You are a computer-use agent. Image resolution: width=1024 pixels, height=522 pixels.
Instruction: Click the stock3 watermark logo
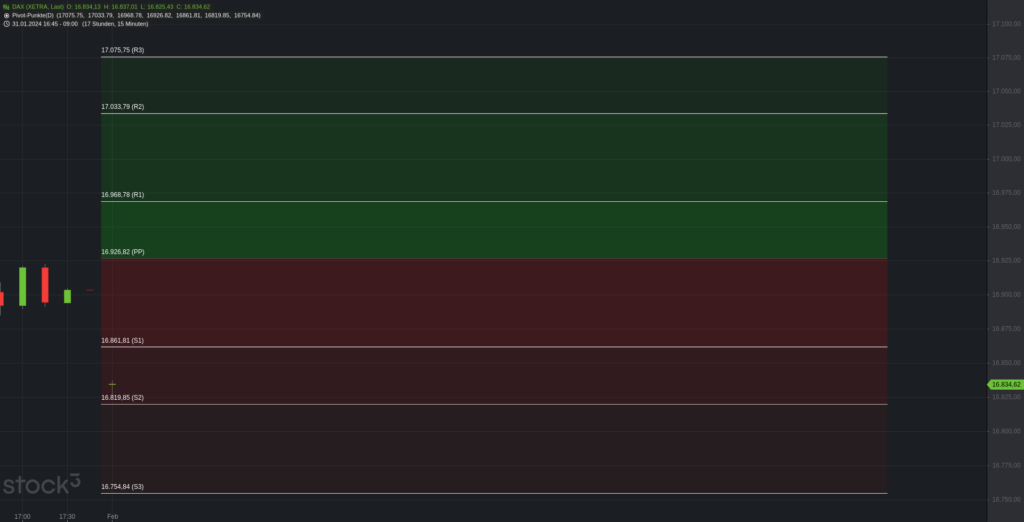[x=42, y=484]
